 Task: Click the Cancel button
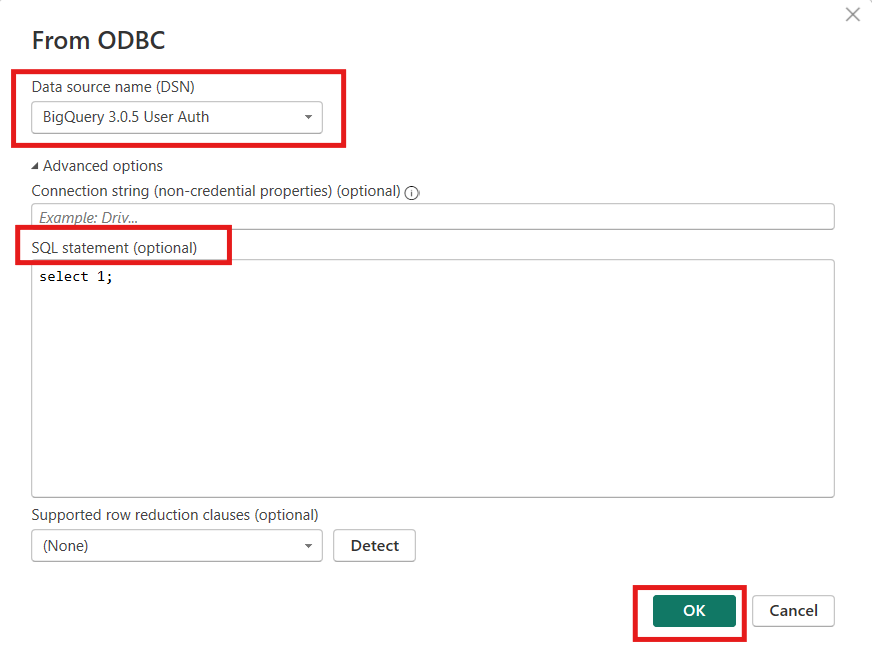click(793, 610)
